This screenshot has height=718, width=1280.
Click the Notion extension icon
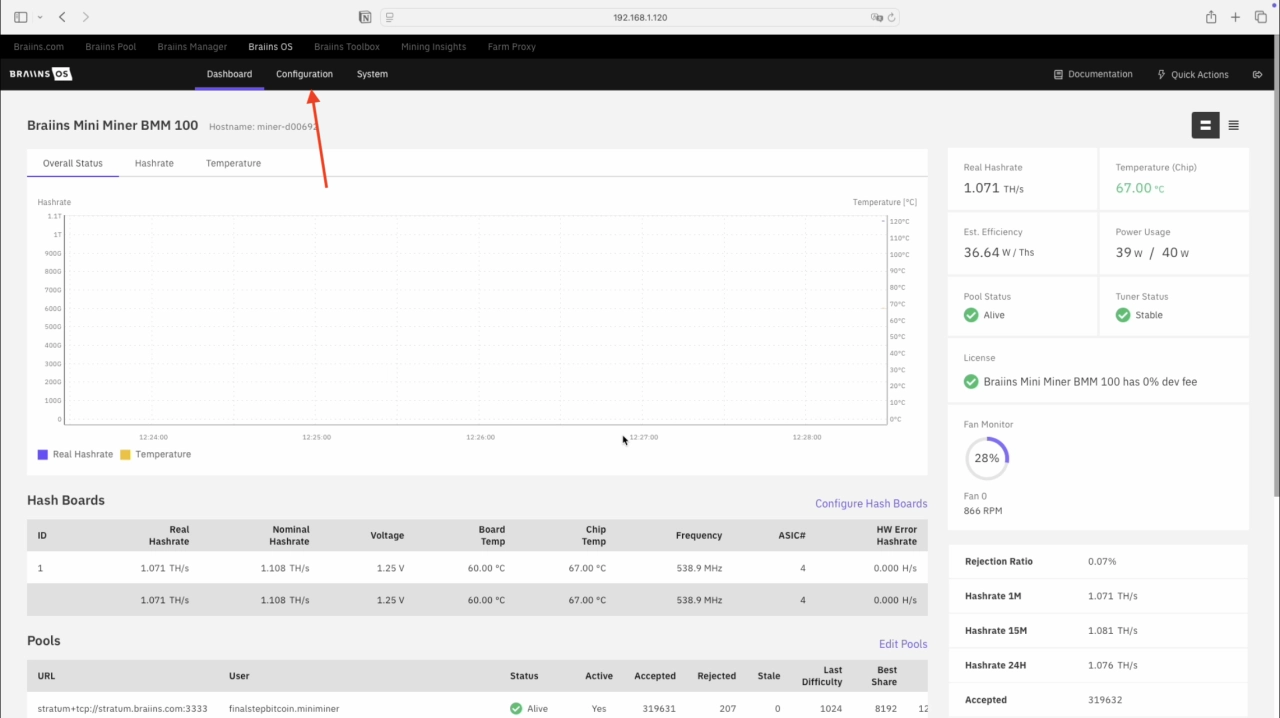365,17
